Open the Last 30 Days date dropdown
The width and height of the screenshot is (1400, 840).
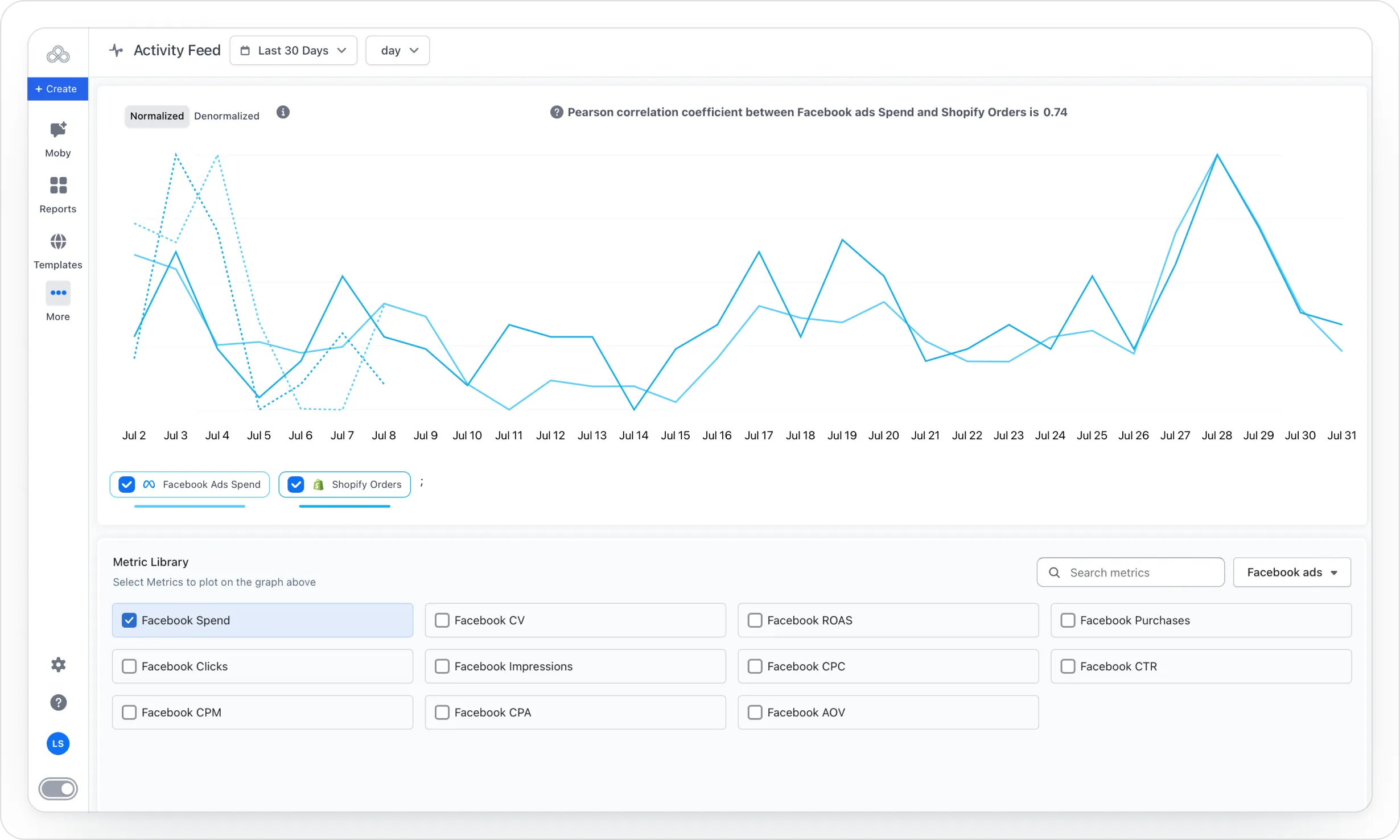(x=293, y=51)
